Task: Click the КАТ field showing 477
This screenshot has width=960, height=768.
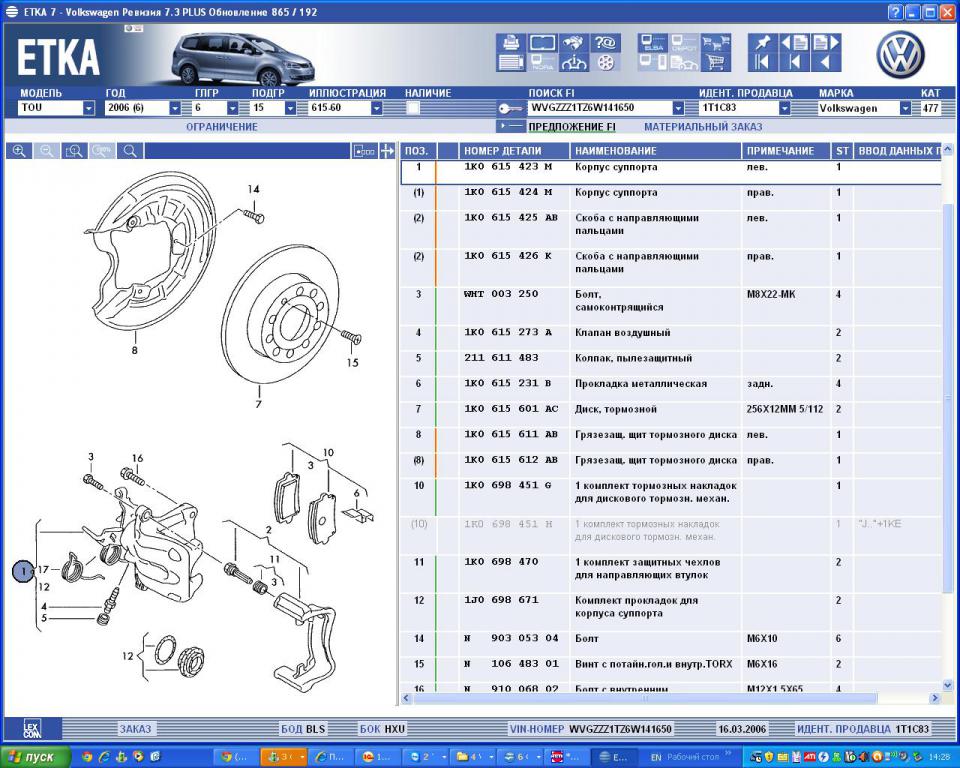Action: tap(930, 108)
